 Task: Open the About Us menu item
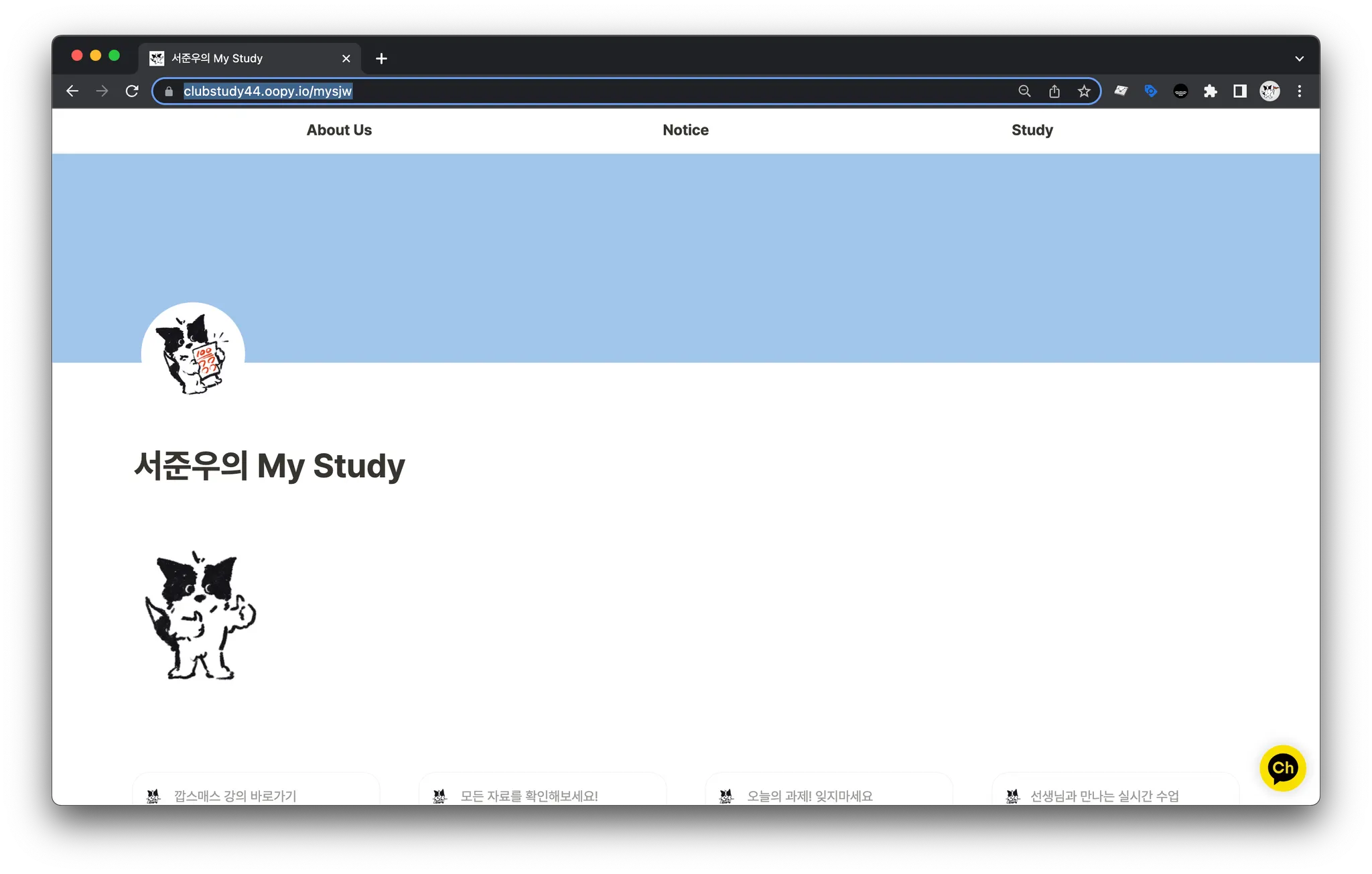[x=339, y=130]
